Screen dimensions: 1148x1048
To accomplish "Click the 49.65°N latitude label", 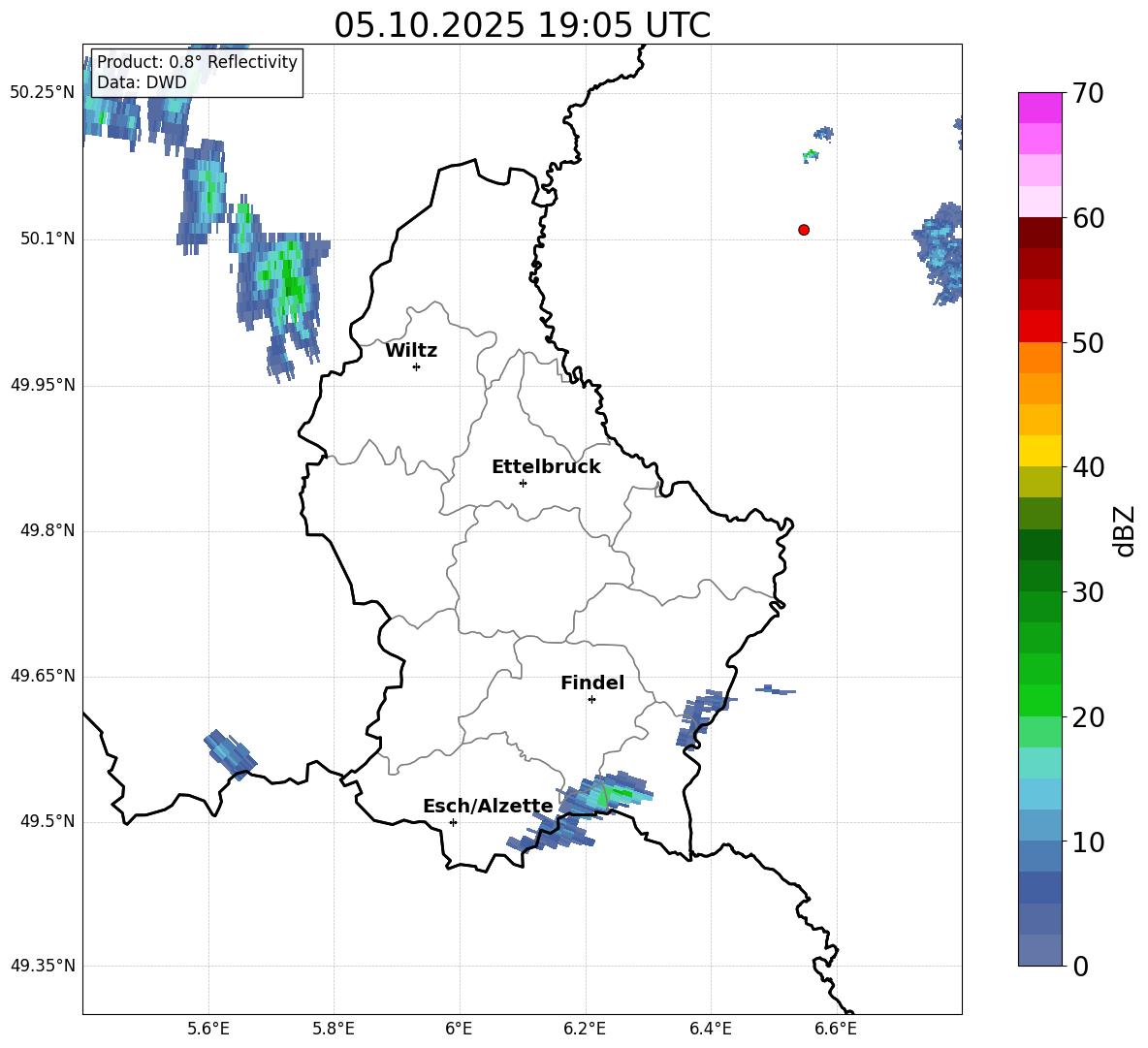I will [43, 676].
